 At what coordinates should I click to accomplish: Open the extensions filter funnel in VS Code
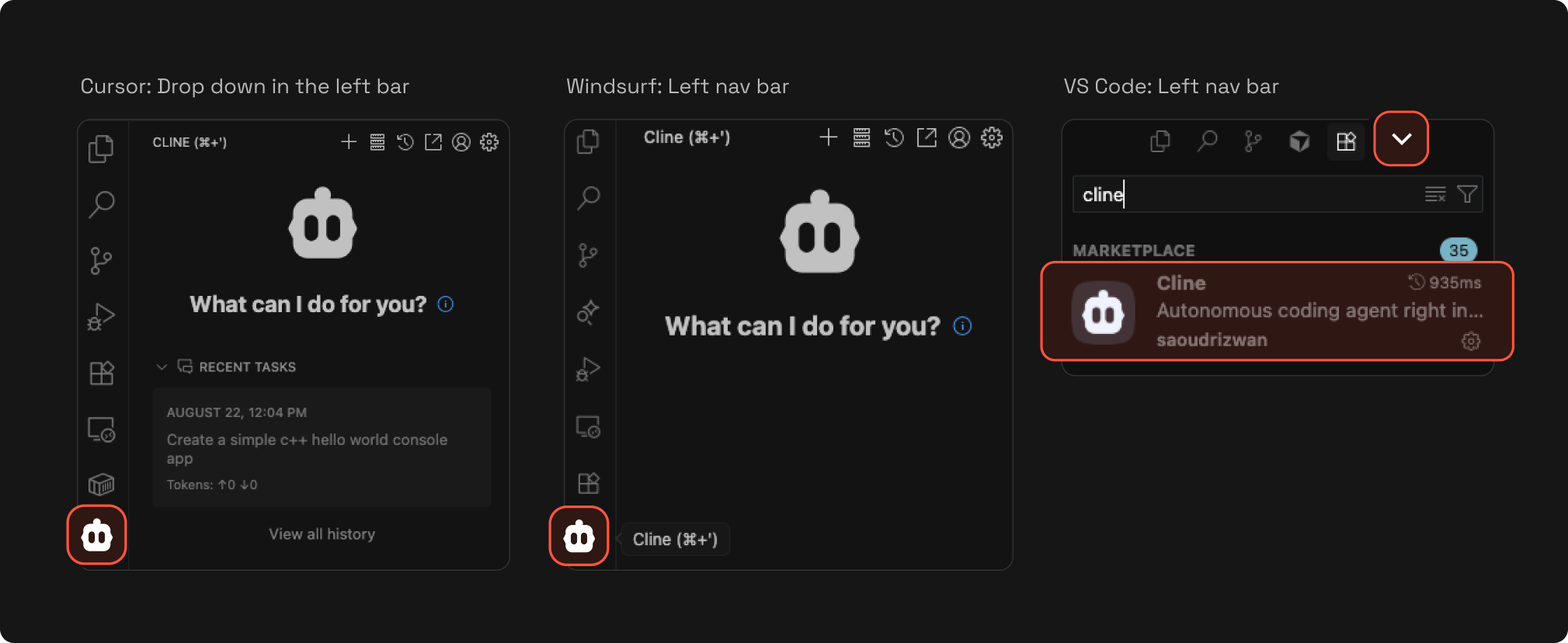[1467, 194]
